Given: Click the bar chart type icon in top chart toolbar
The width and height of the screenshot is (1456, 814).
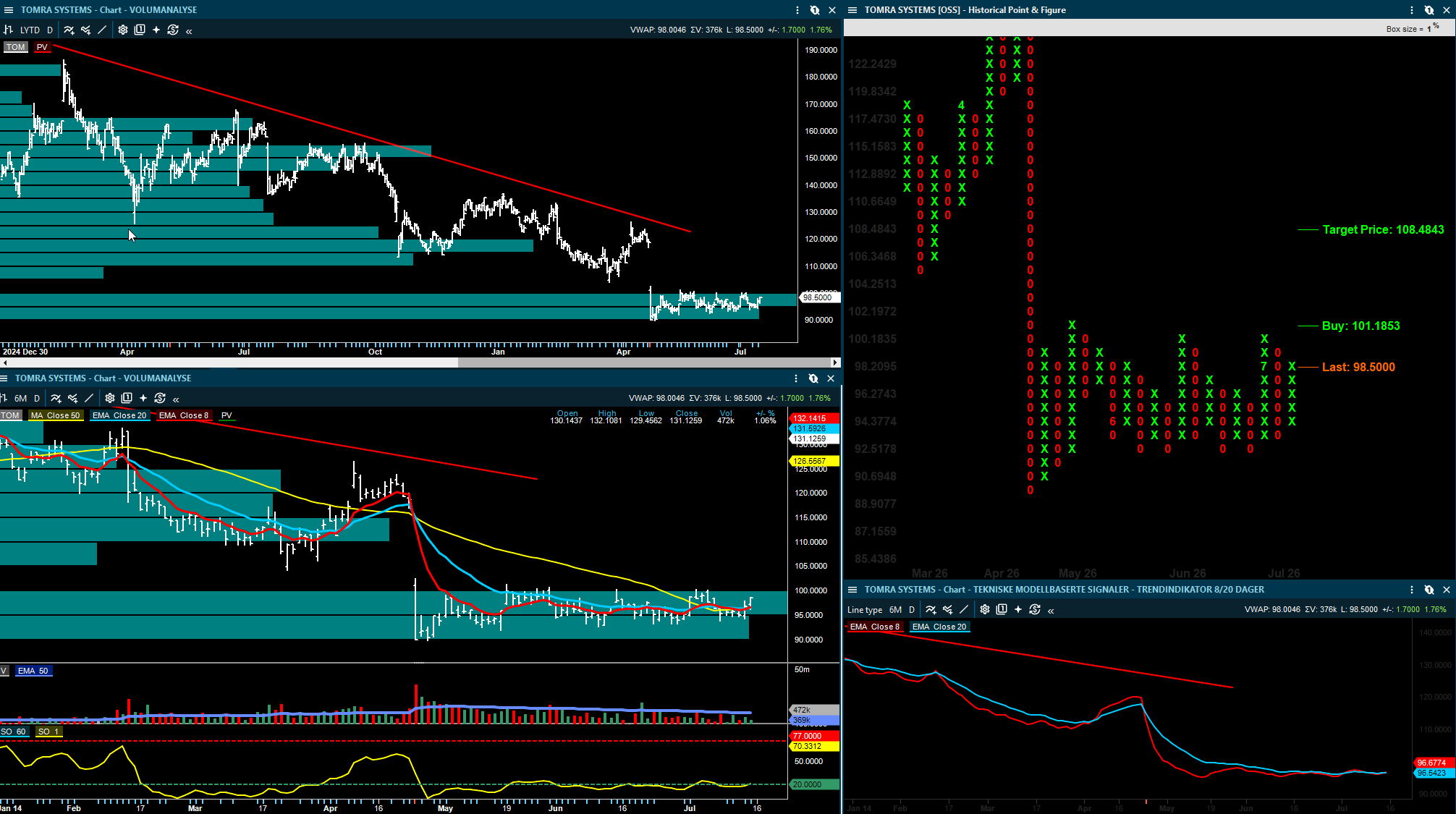Looking at the screenshot, I should pyautogui.click(x=9, y=30).
